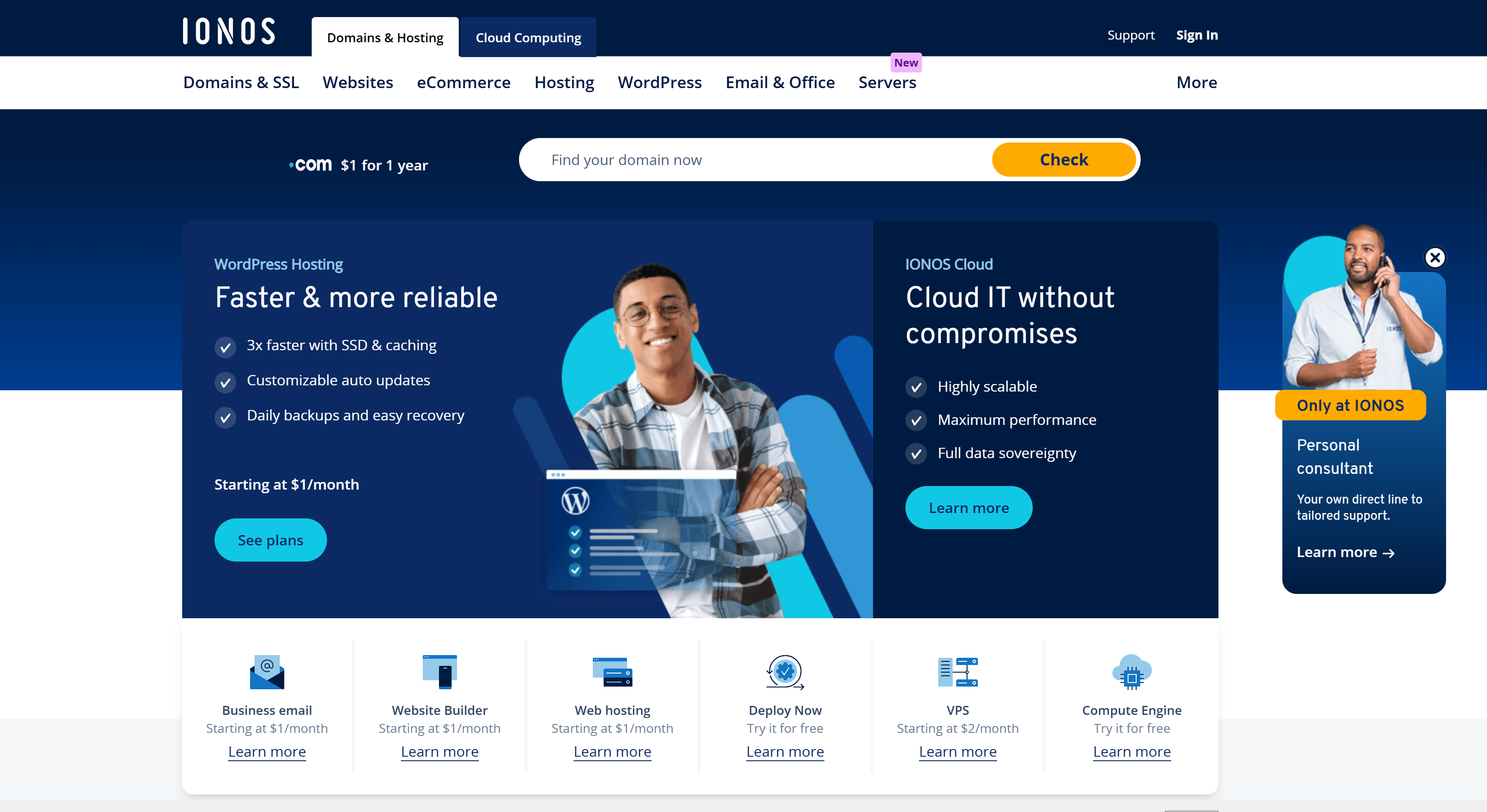Click the VPS icon
Viewport: 1487px width, 812px height.
[x=958, y=672]
